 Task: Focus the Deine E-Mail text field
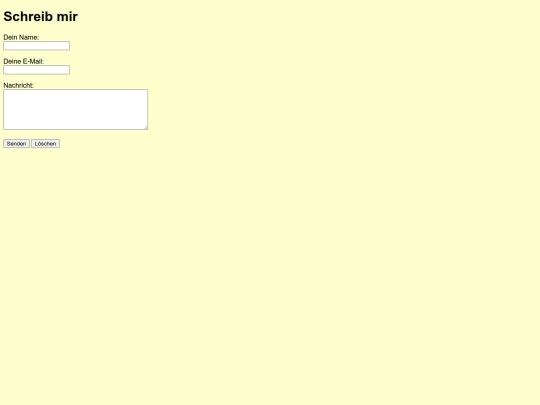(x=37, y=70)
